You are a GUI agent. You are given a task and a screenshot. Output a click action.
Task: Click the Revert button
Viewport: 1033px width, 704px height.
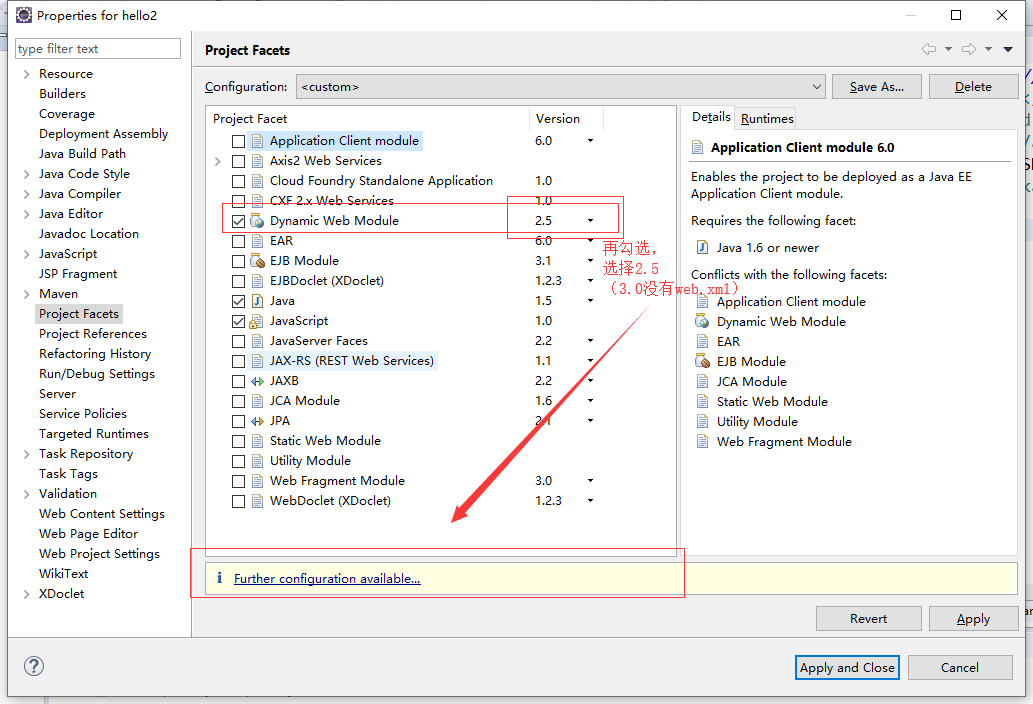(868, 618)
